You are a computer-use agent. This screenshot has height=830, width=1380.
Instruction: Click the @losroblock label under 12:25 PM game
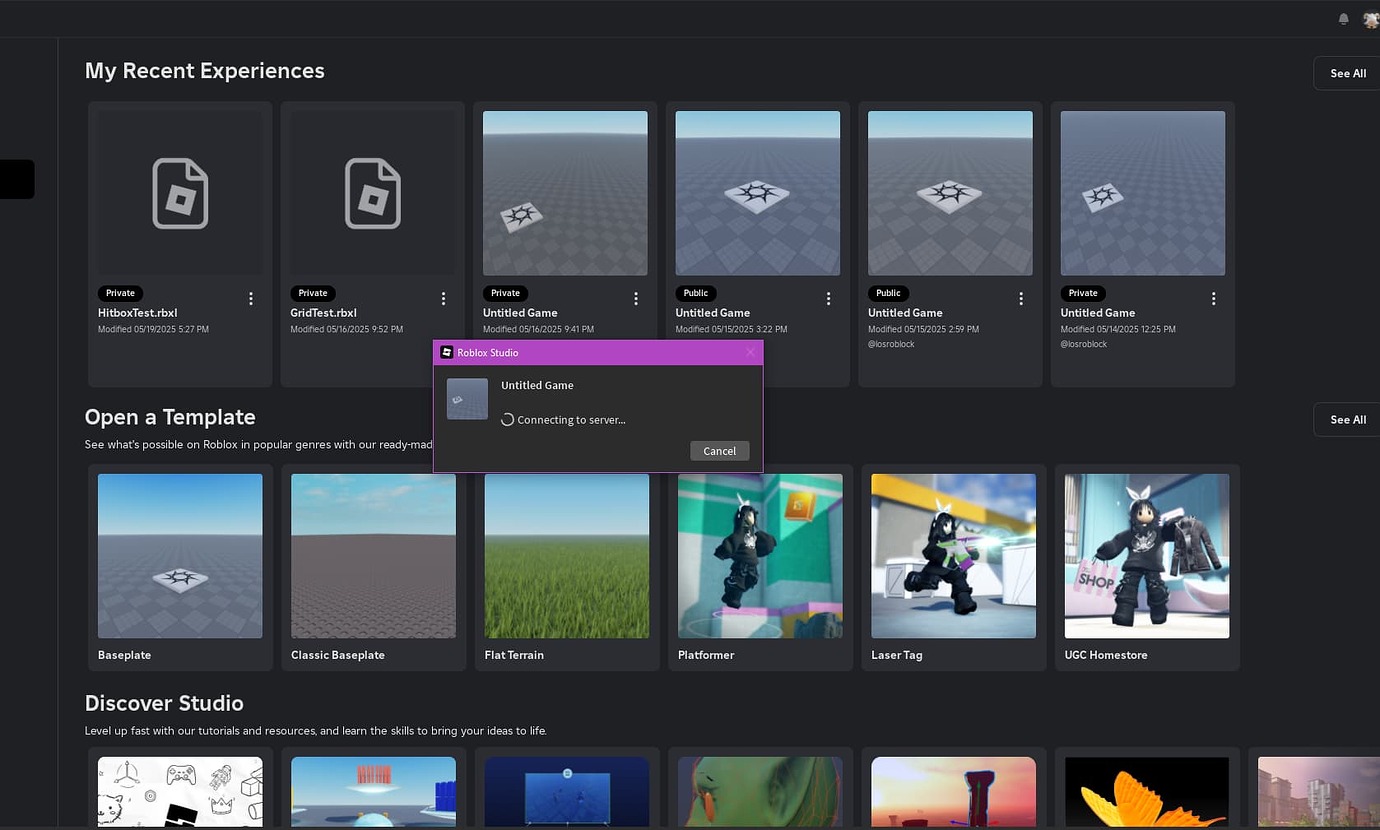coord(1084,344)
